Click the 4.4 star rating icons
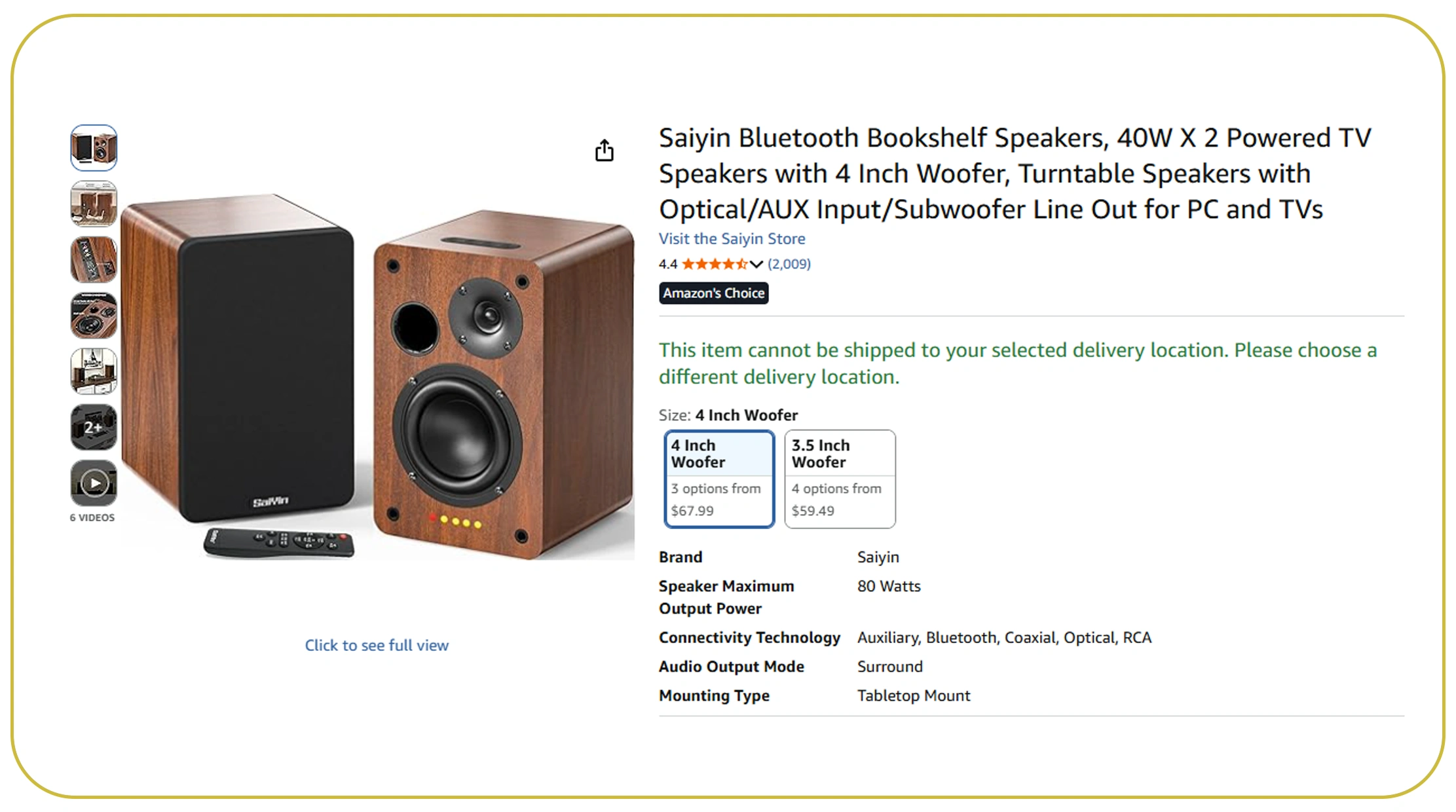 714,265
